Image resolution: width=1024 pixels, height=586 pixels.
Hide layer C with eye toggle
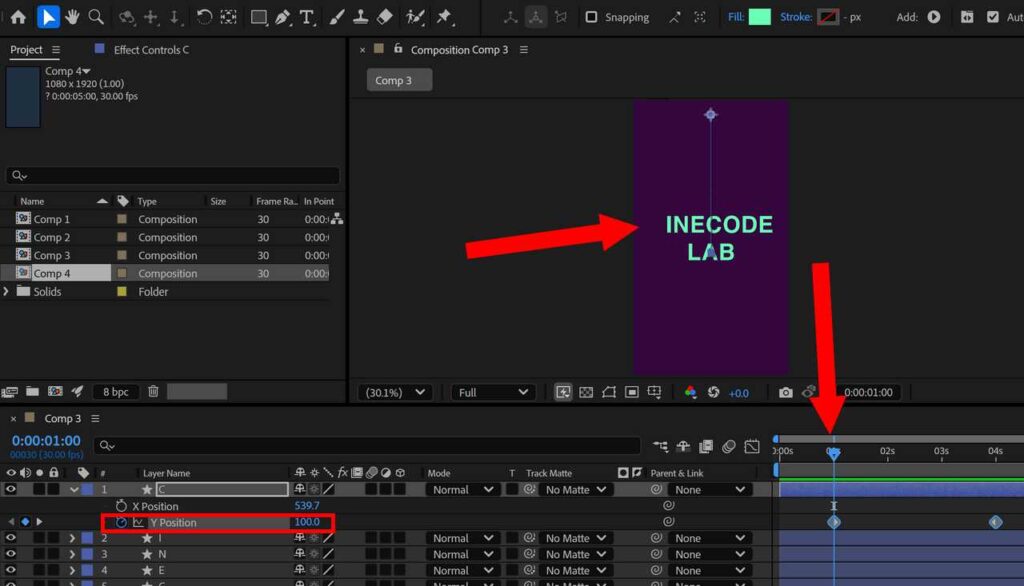[10, 489]
